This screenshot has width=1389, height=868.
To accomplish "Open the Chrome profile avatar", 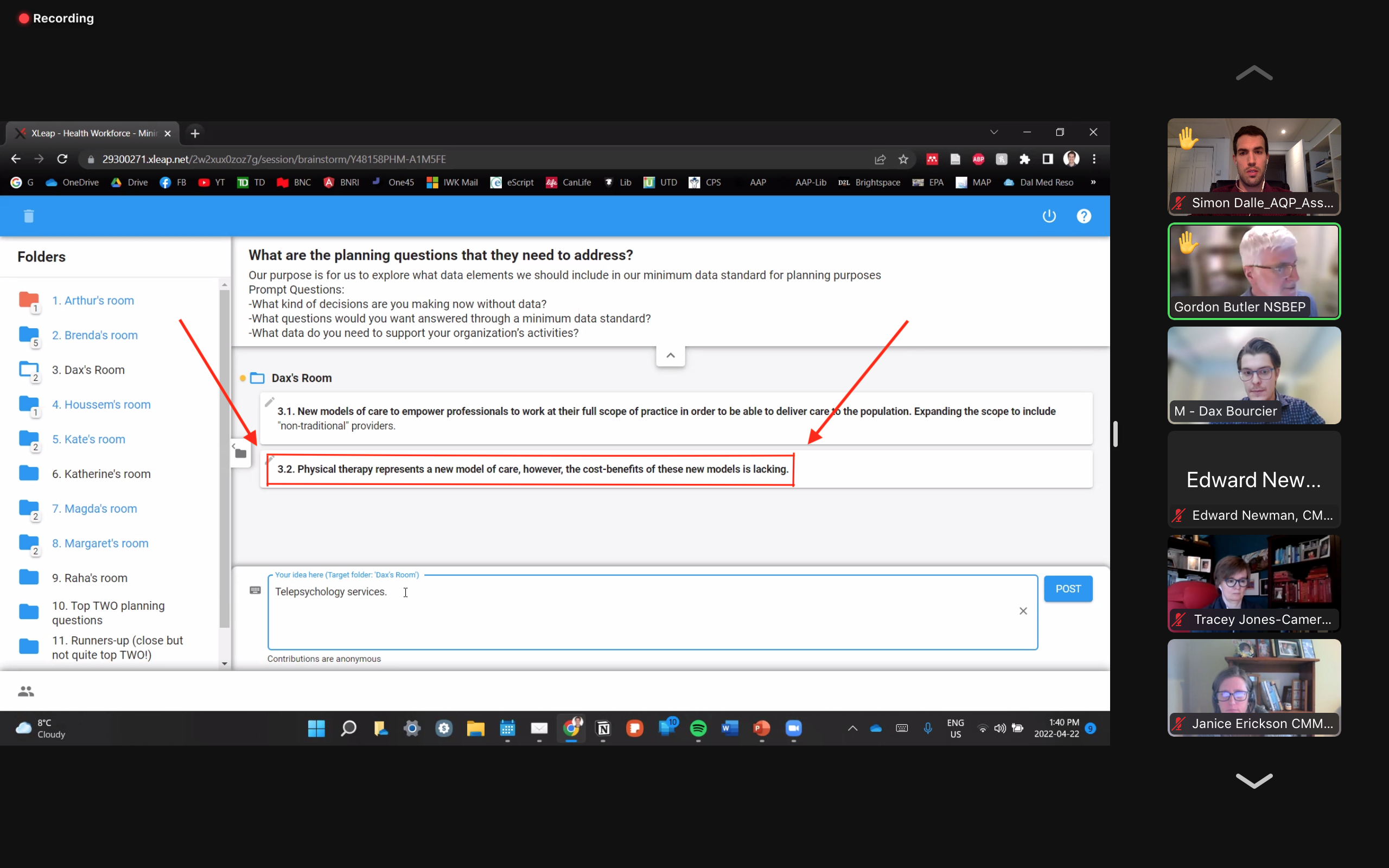I will click(x=1071, y=159).
